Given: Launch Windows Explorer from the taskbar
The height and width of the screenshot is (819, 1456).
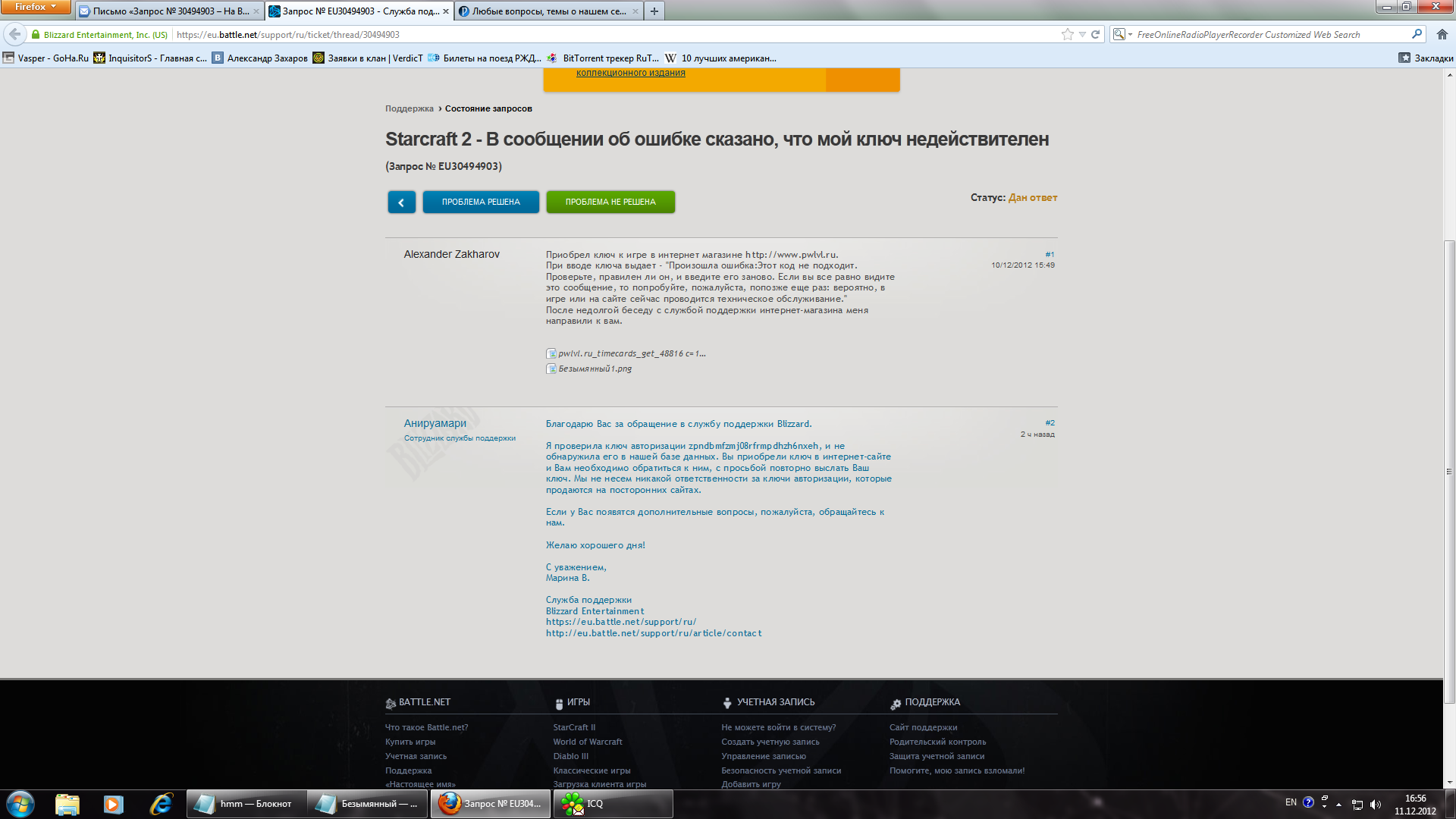Looking at the screenshot, I should (67, 804).
